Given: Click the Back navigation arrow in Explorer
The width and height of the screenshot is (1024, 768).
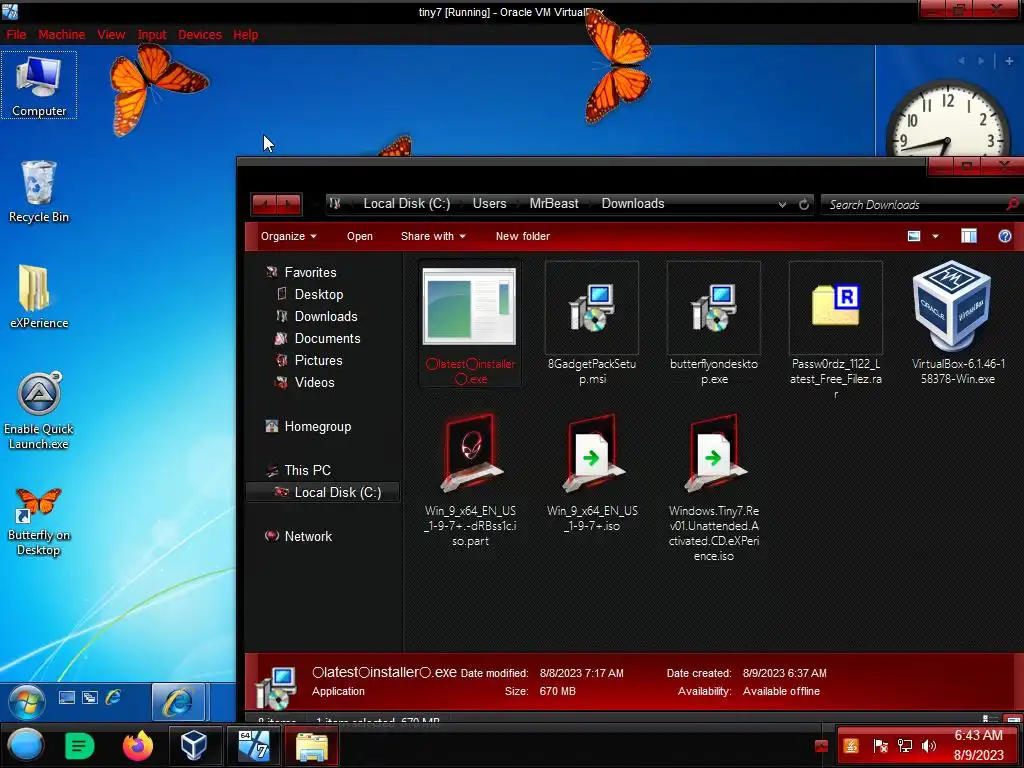Looking at the screenshot, I should click(x=264, y=204).
